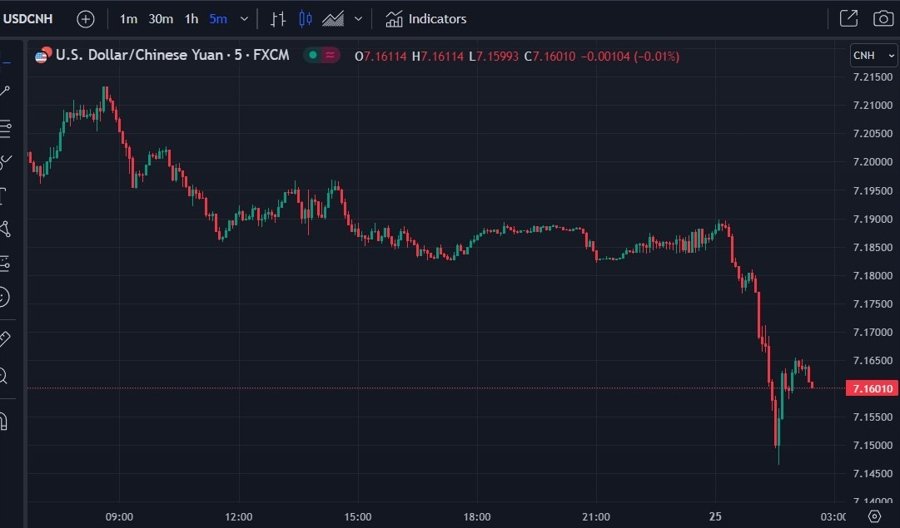
Task: Activate the magnet mode tool
Action: coord(5,419)
